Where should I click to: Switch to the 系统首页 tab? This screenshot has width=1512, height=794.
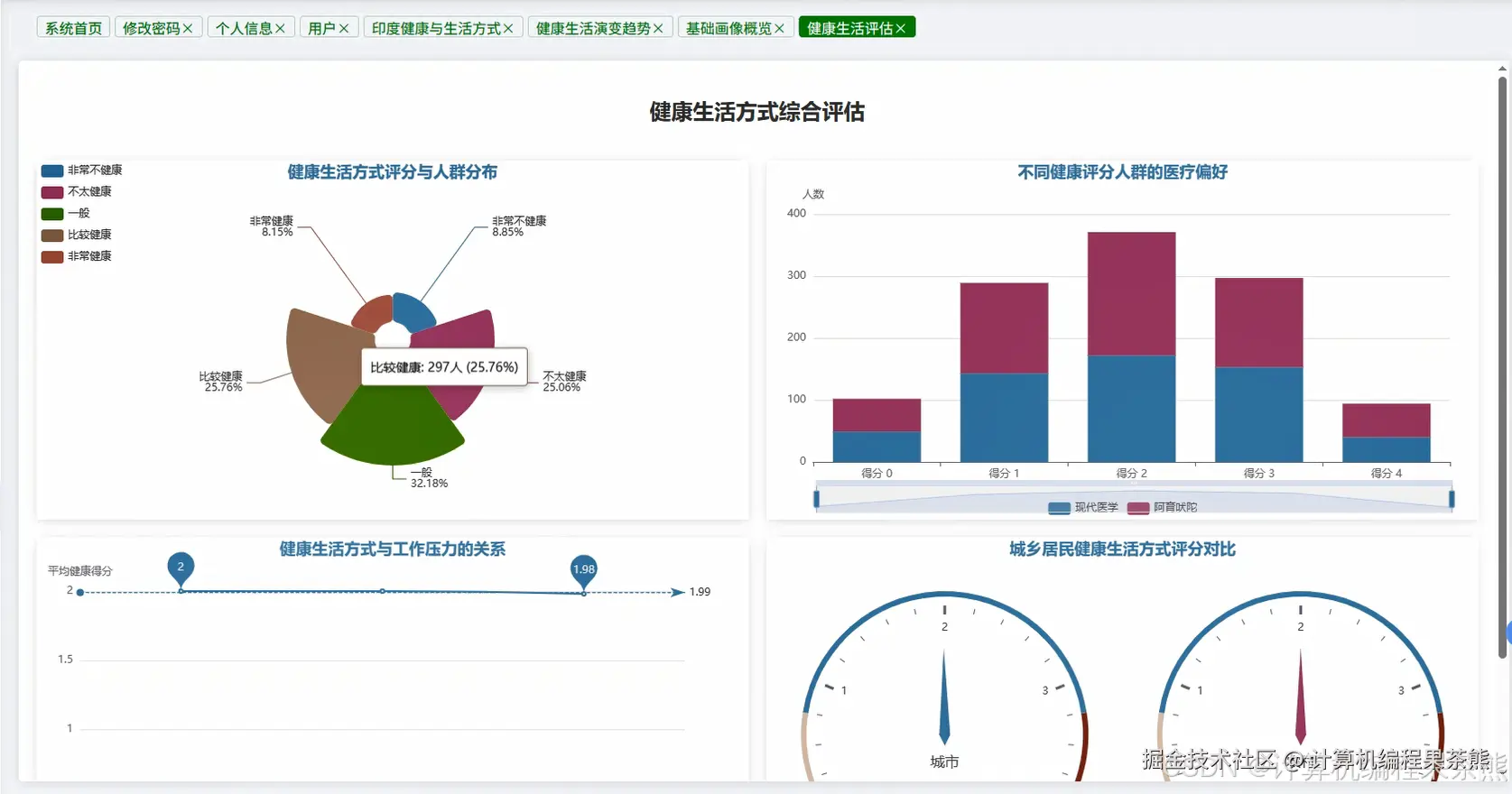(x=74, y=28)
